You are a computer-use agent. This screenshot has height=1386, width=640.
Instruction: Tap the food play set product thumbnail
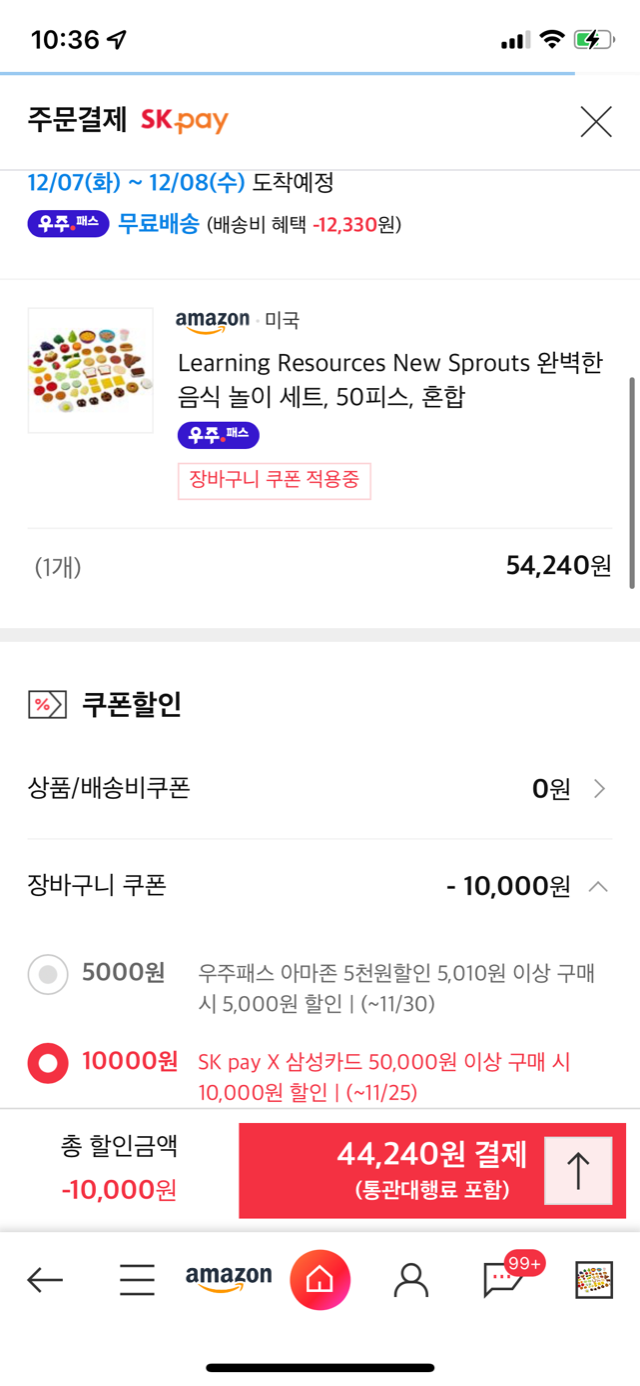91,371
